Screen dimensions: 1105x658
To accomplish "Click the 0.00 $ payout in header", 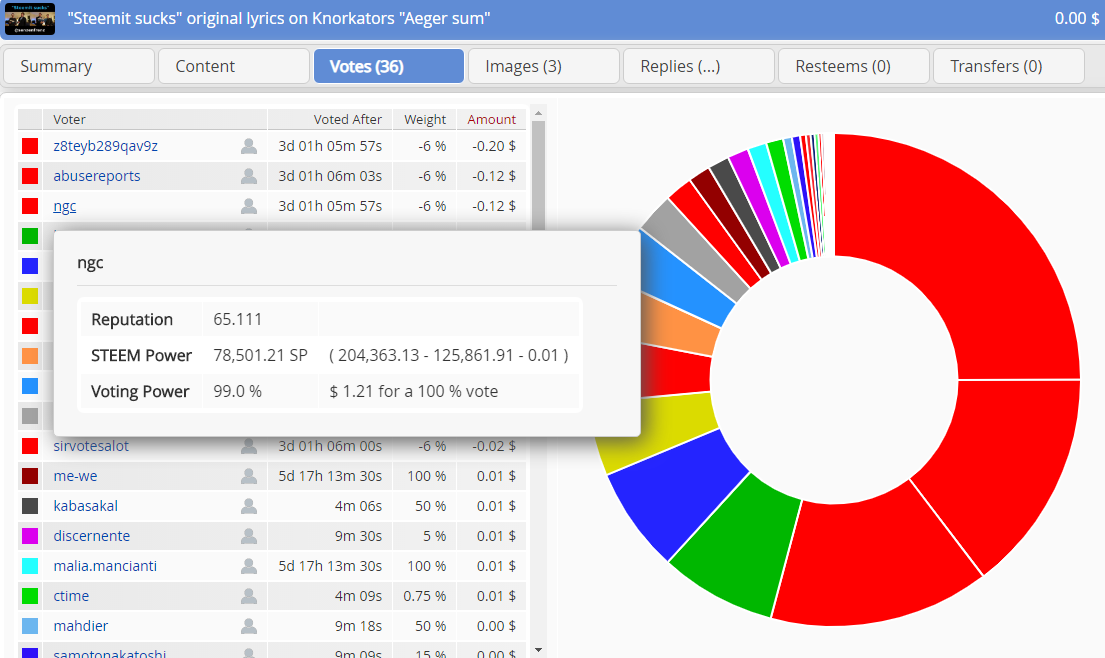I will 1076,18.
